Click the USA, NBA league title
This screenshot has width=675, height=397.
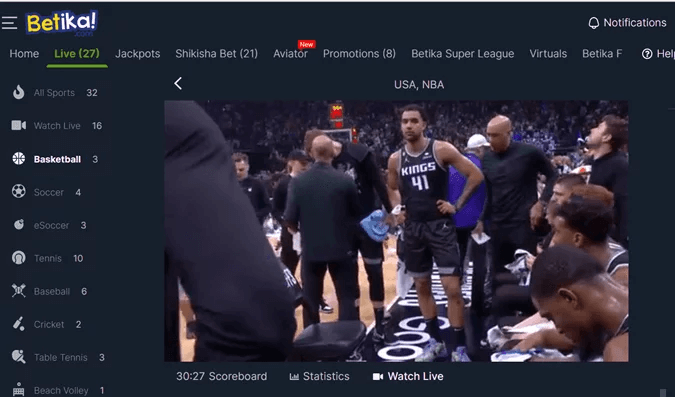419,84
